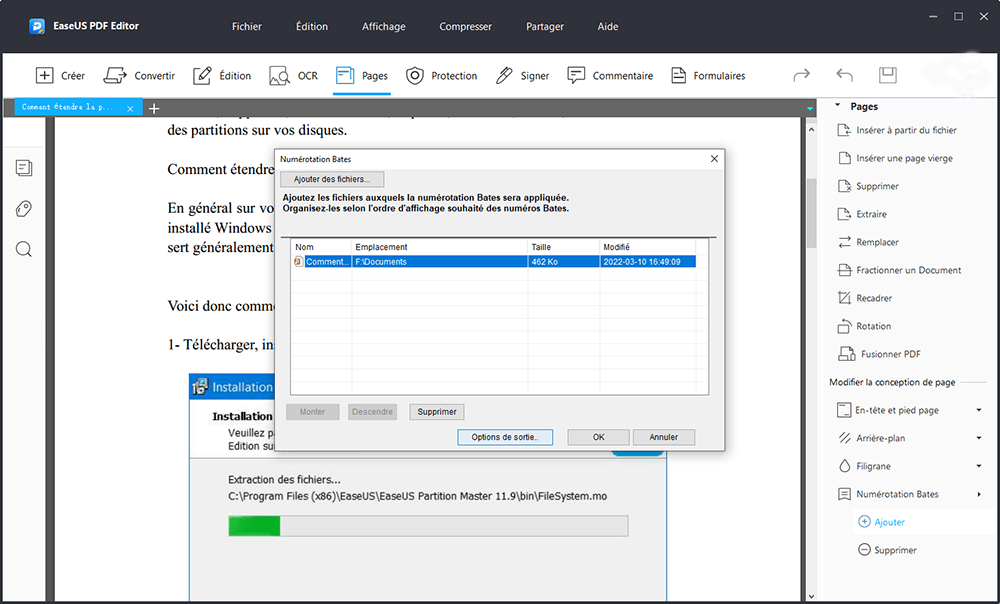
Task: Select the Comment... file row
Action: click(494, 261)
